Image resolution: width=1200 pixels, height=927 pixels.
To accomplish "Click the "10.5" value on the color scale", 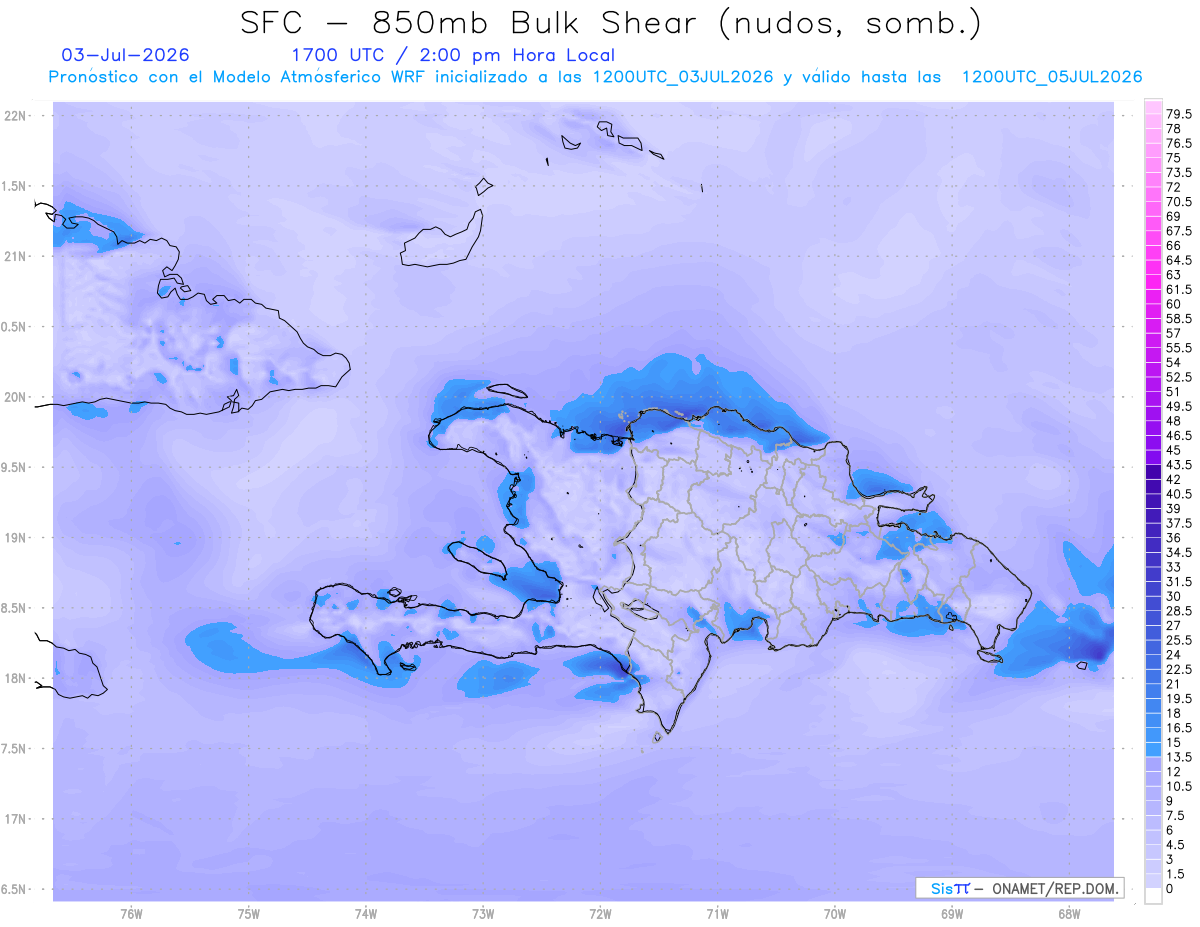I will click(x=1179, y=786).
